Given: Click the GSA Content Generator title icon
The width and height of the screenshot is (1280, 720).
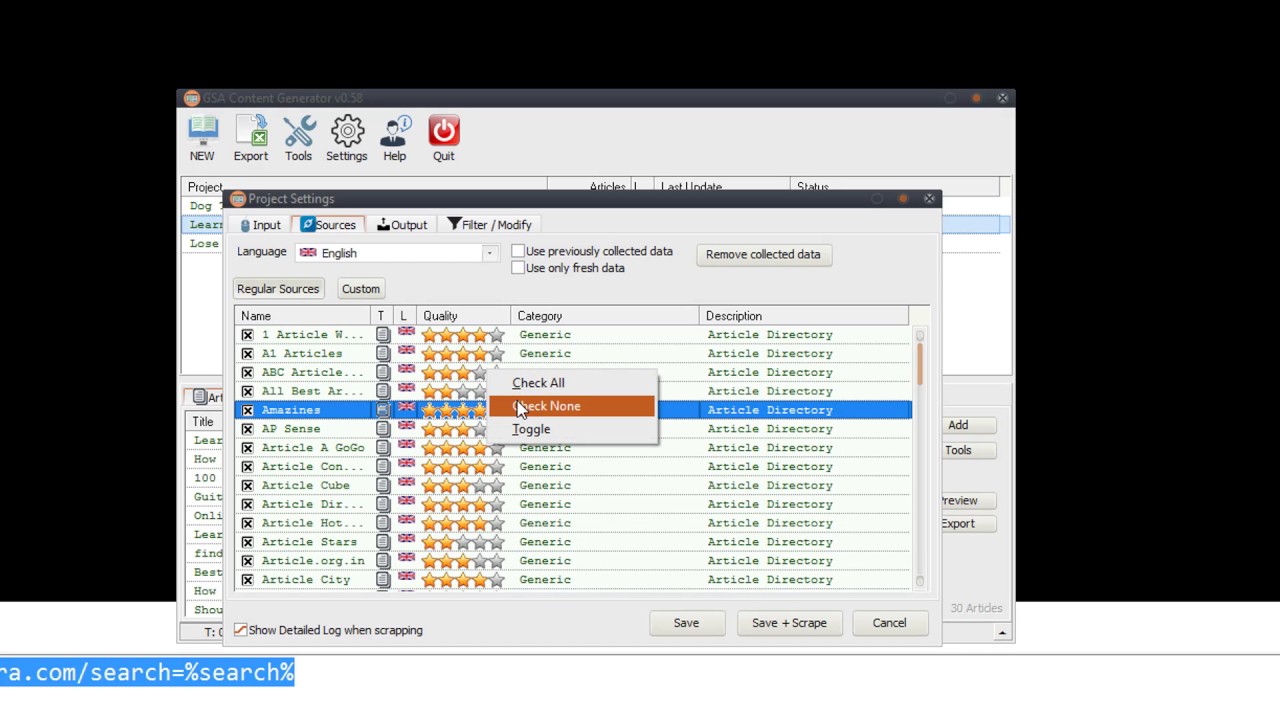Looking at the screenshot, I should [191, 98].
